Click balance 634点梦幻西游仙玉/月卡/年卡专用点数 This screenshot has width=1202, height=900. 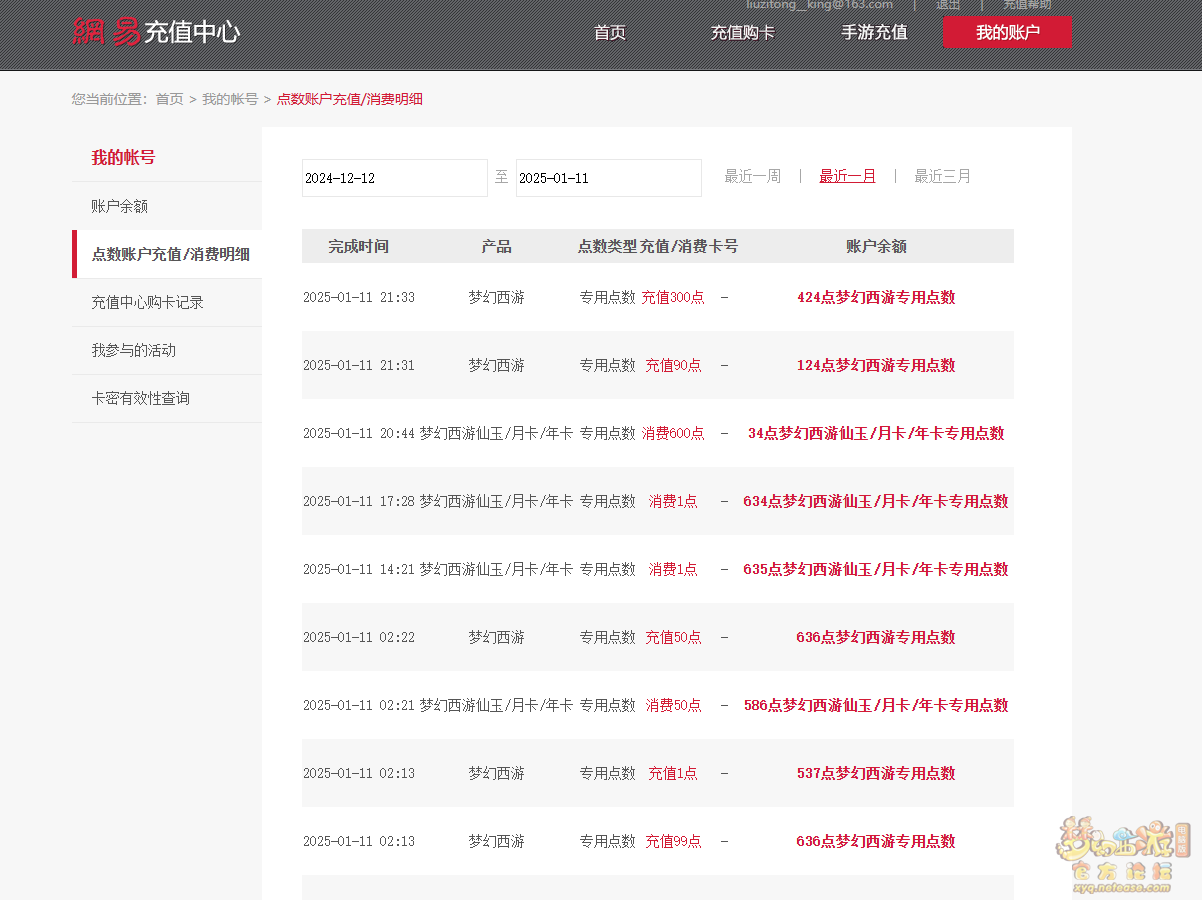pyautogui.click(x=876, y=501)
